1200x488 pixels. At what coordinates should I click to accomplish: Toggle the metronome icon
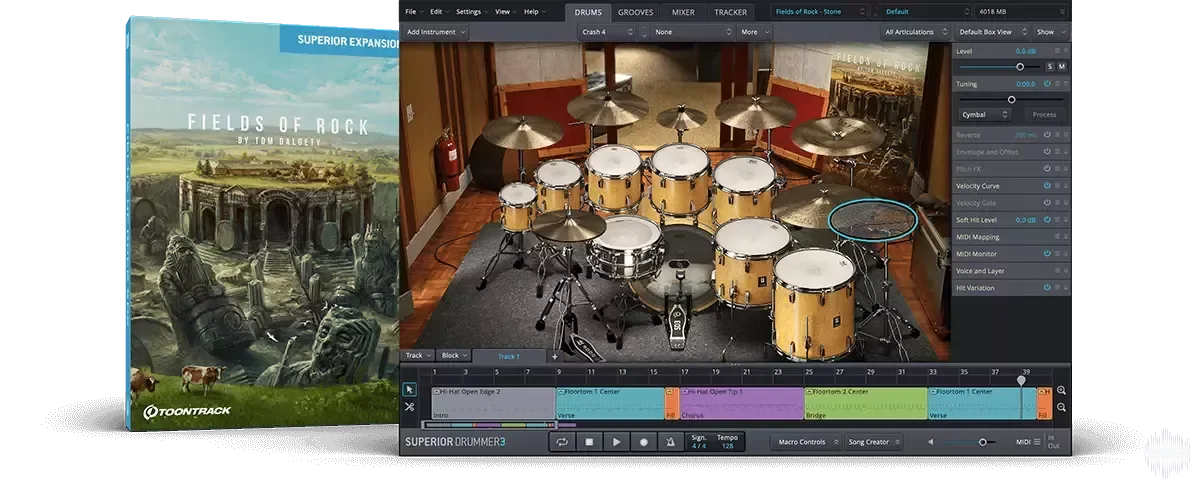coord(671,442)
